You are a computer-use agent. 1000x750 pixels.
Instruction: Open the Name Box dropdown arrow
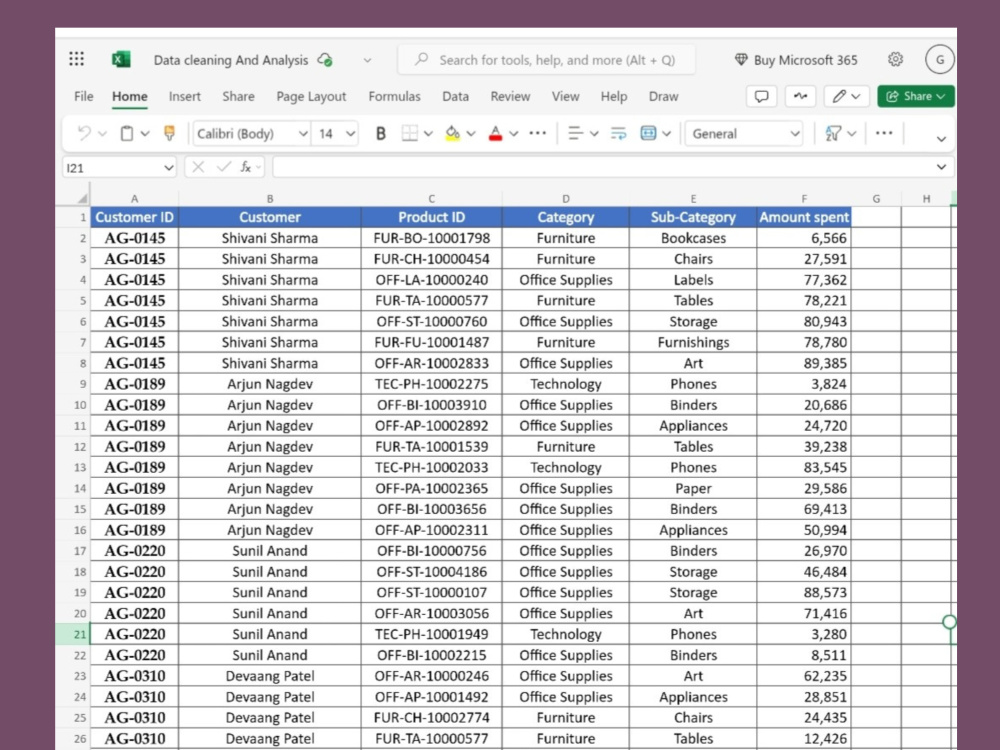[168, 168]
